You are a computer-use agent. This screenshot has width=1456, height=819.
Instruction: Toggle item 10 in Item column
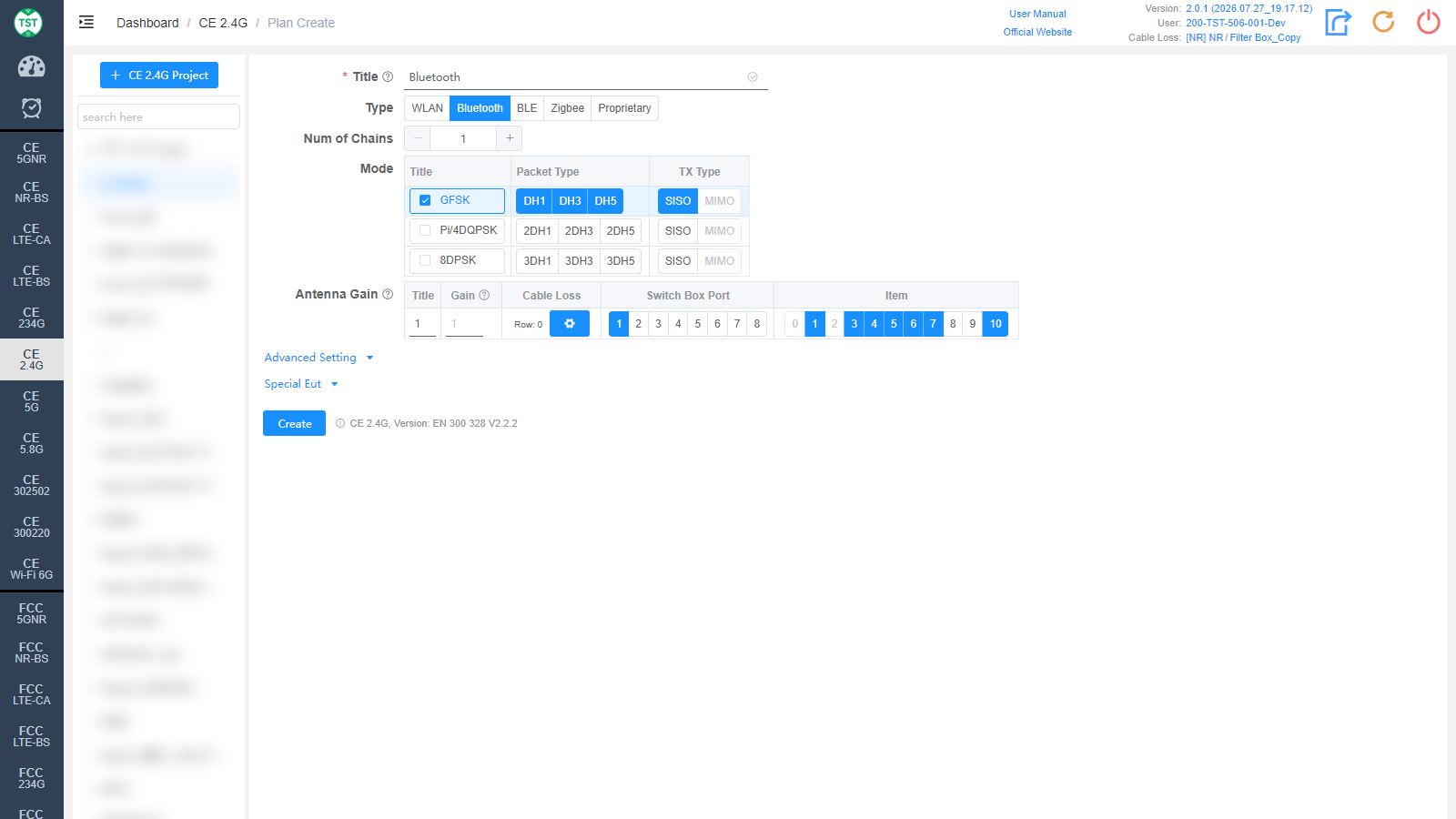coord(996,323)
